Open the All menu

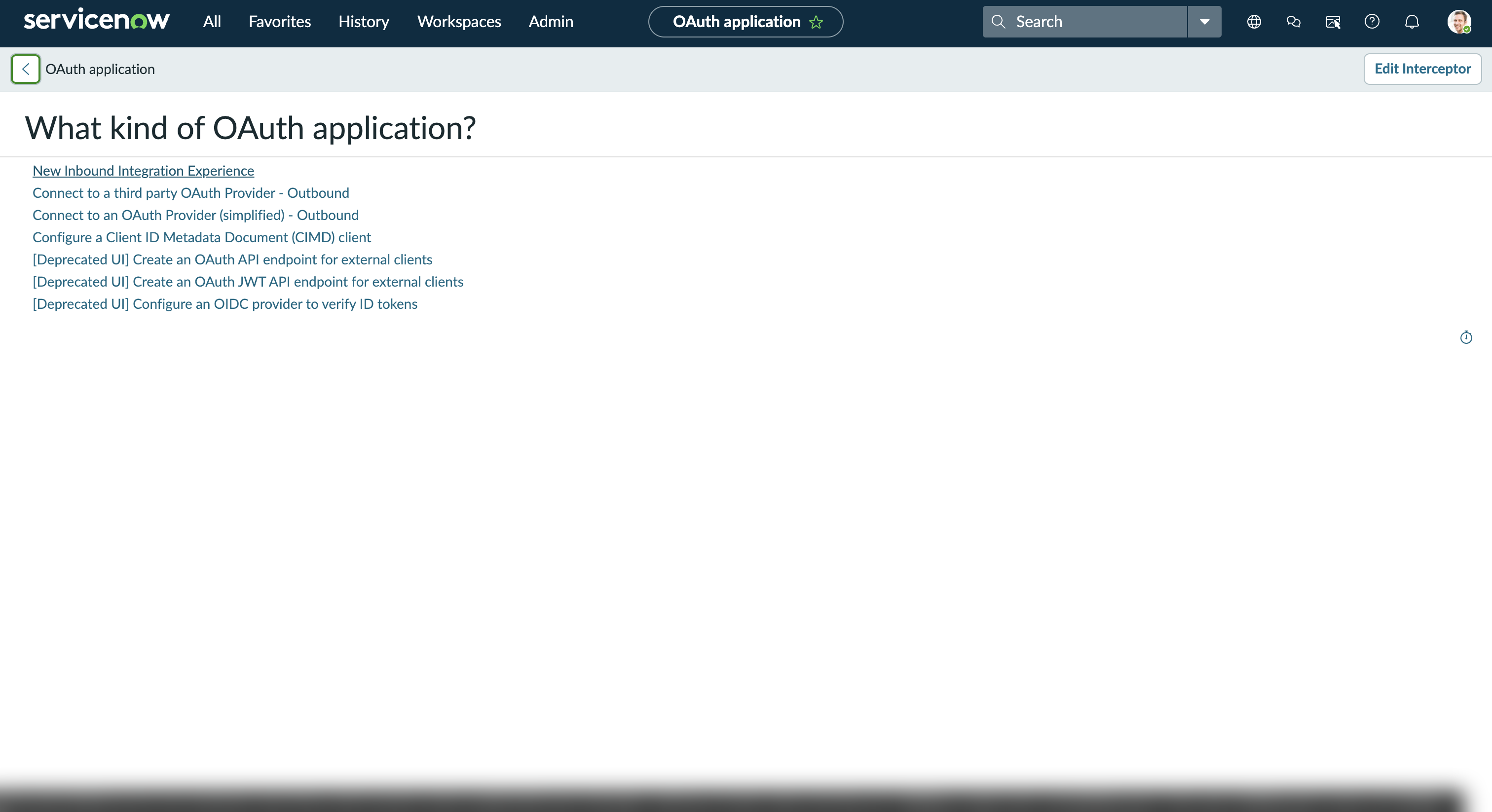click(212, 21)
